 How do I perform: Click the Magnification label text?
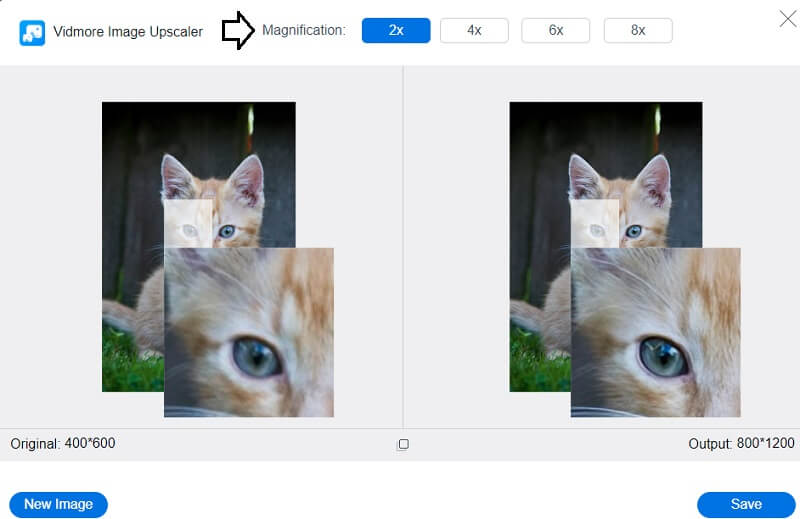coord(304,30)
